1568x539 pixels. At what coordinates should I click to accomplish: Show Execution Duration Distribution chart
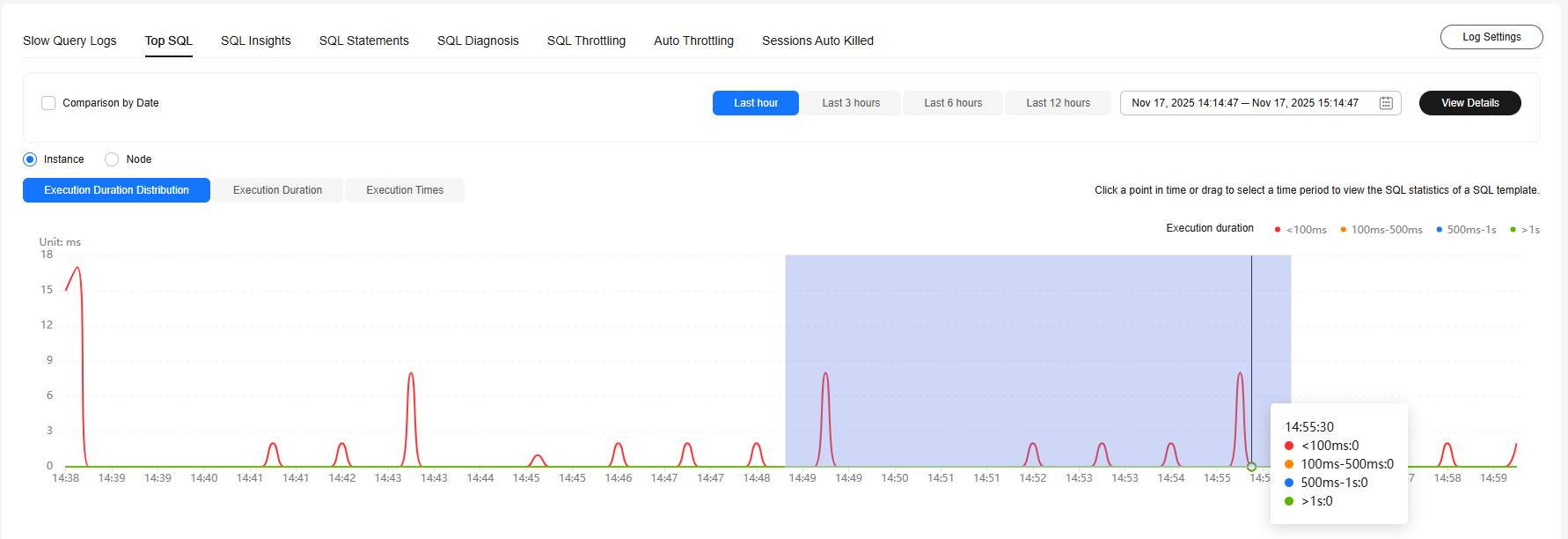coord(116,190)
